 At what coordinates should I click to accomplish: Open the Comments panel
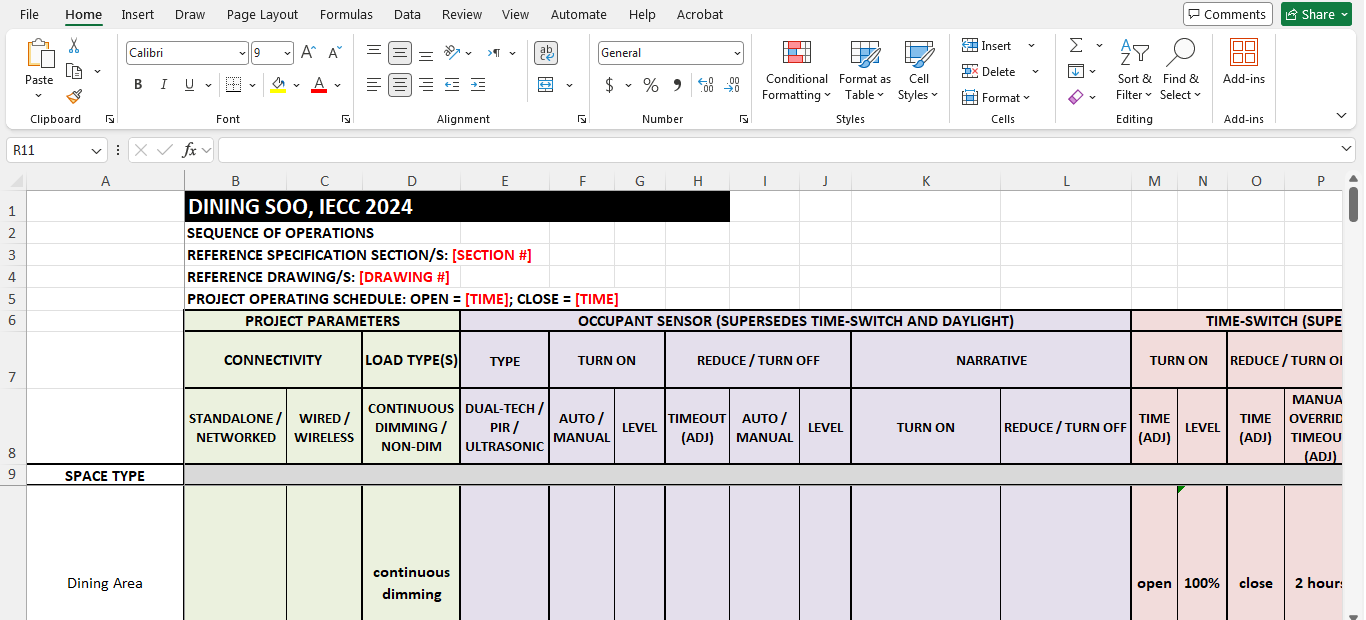point(1227,14)
